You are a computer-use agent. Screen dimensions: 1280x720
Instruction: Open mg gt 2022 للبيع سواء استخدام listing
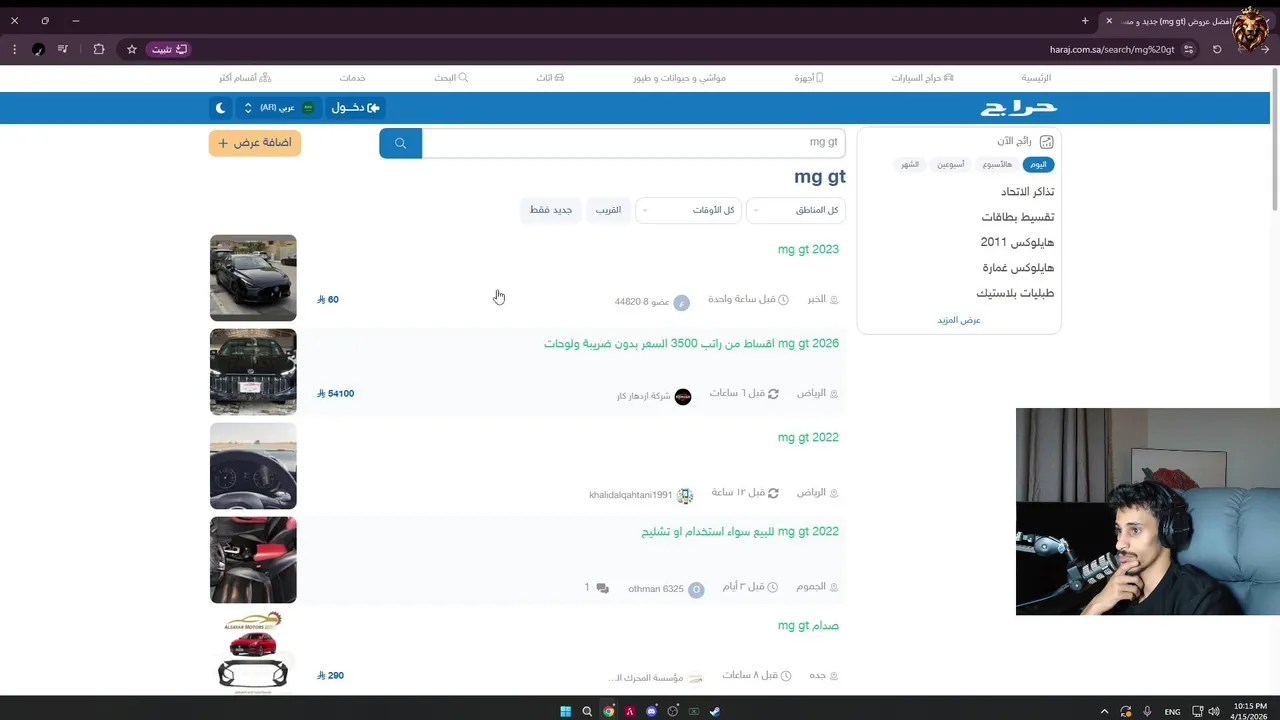(740, 531)
